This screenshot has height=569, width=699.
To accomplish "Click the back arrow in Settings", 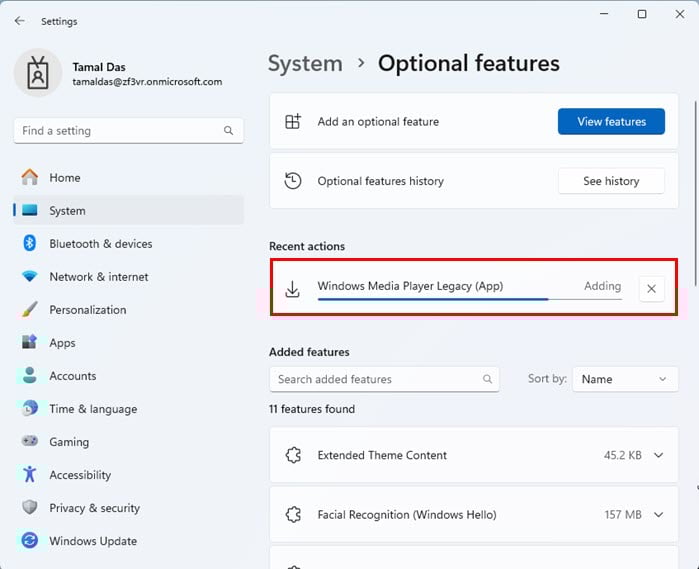I will tap(20, 21).
